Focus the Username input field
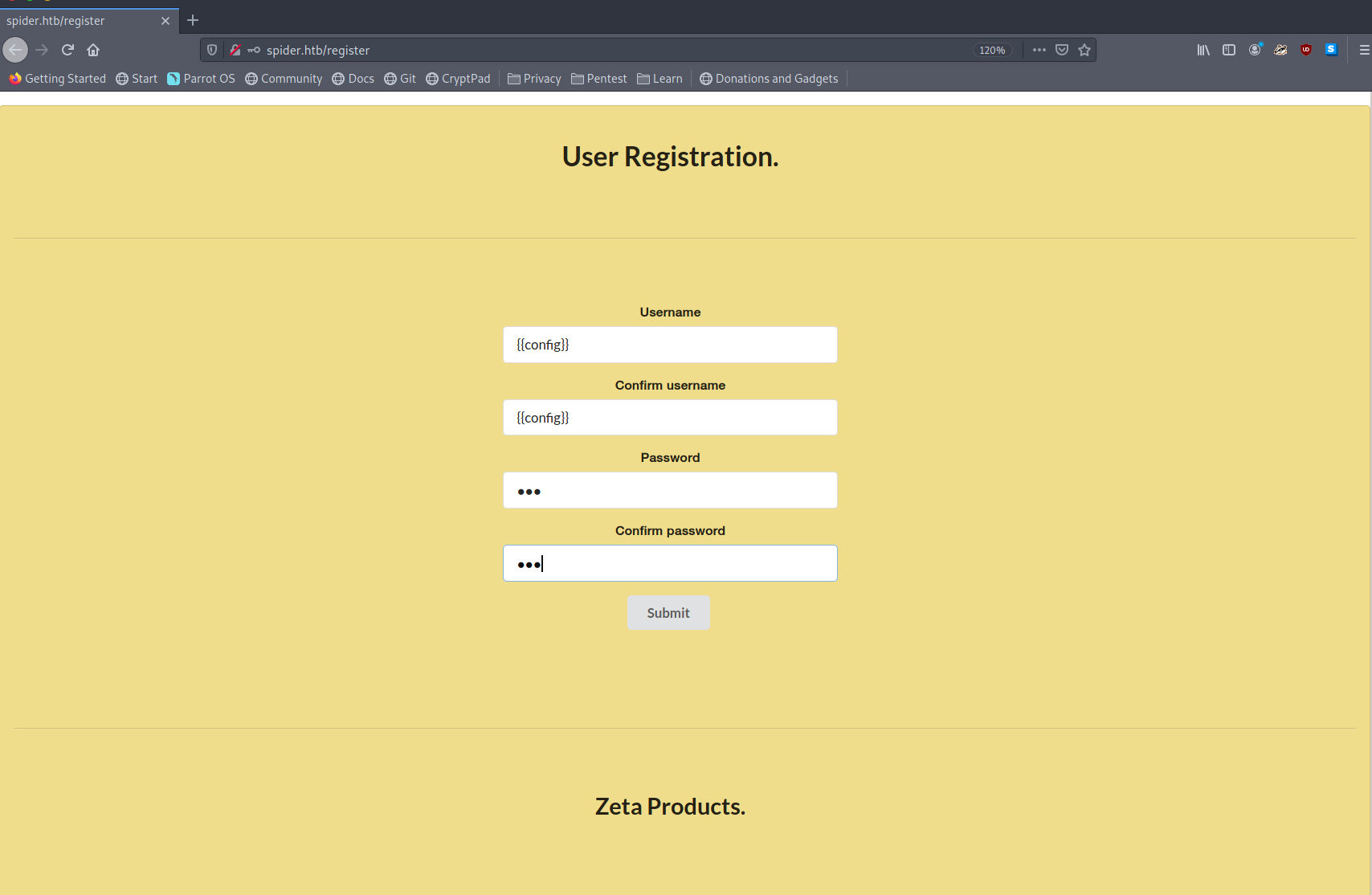 coord(670,345)
